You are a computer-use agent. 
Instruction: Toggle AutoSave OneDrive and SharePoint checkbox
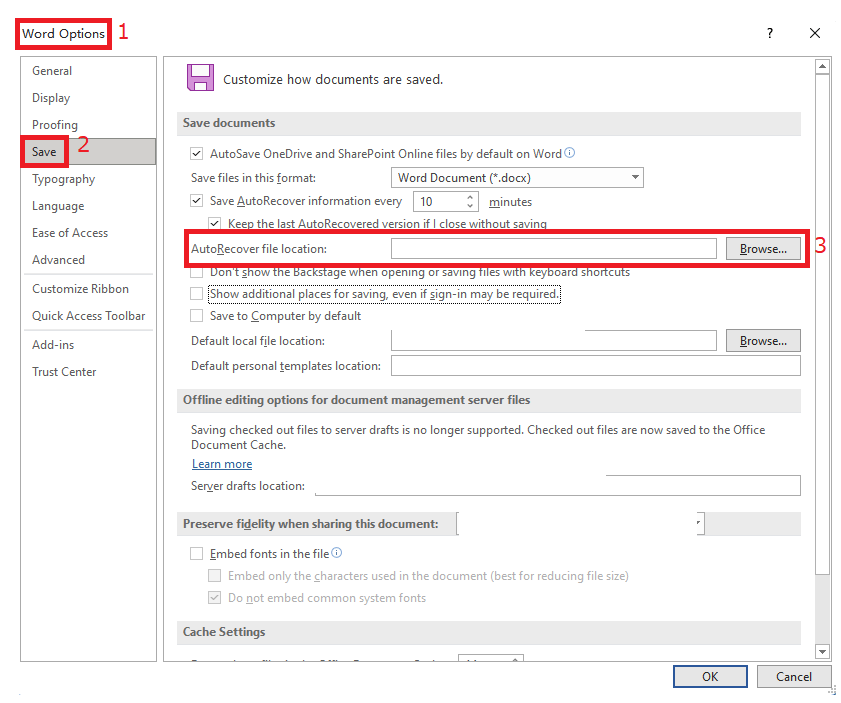196,154
